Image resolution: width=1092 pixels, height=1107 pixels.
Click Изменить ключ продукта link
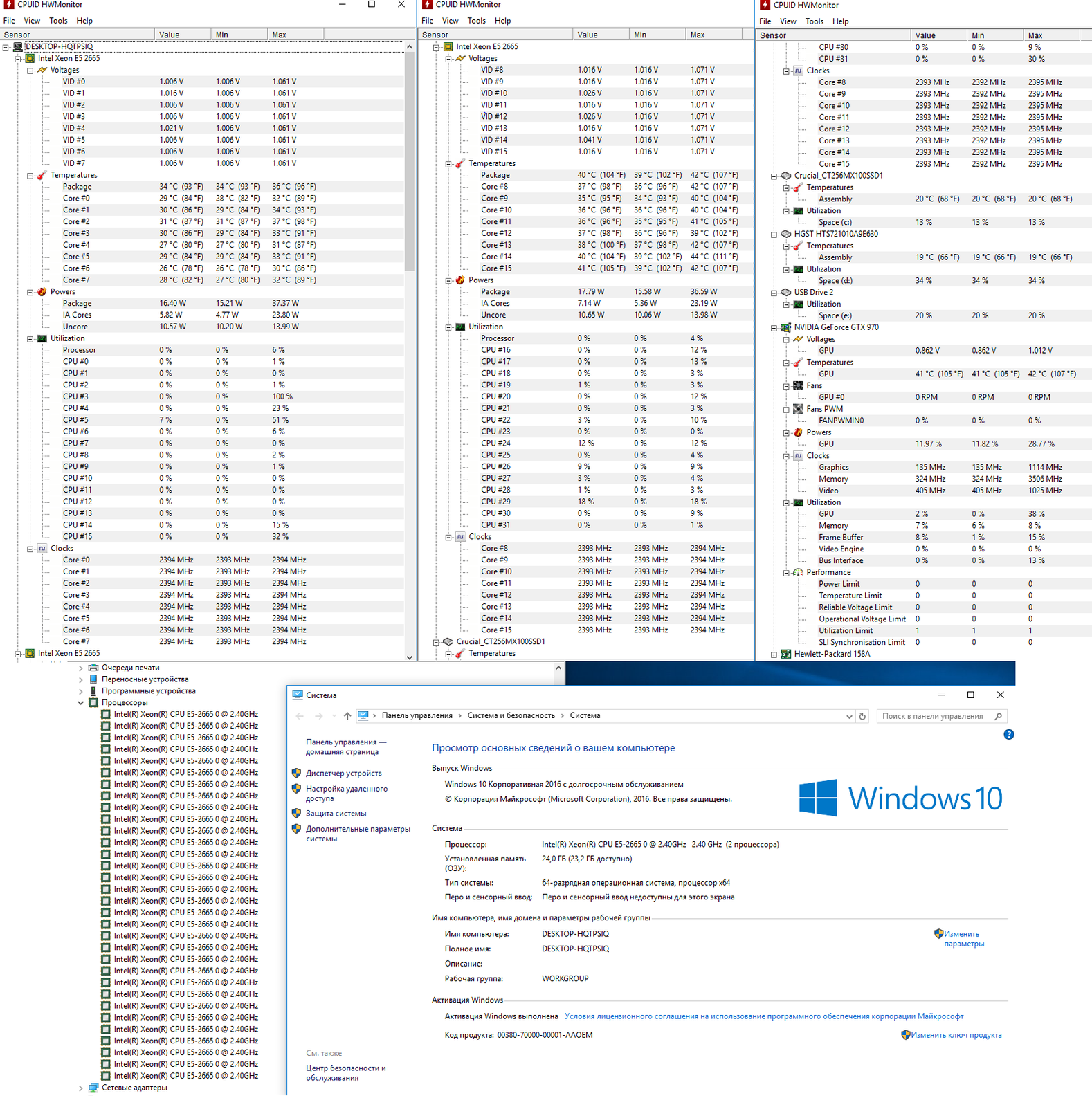[956, 1035]
